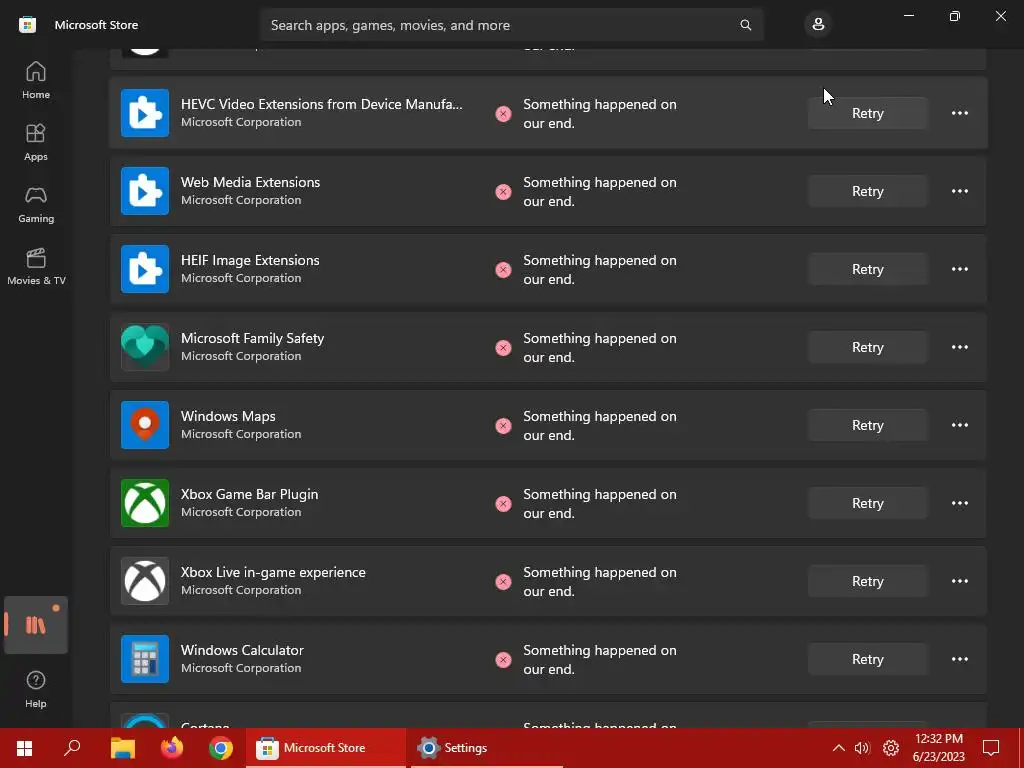Click the Xbox Game Bar Plugin icon
This screenshot has width=1024, height=768.
(x=145, y=503)
